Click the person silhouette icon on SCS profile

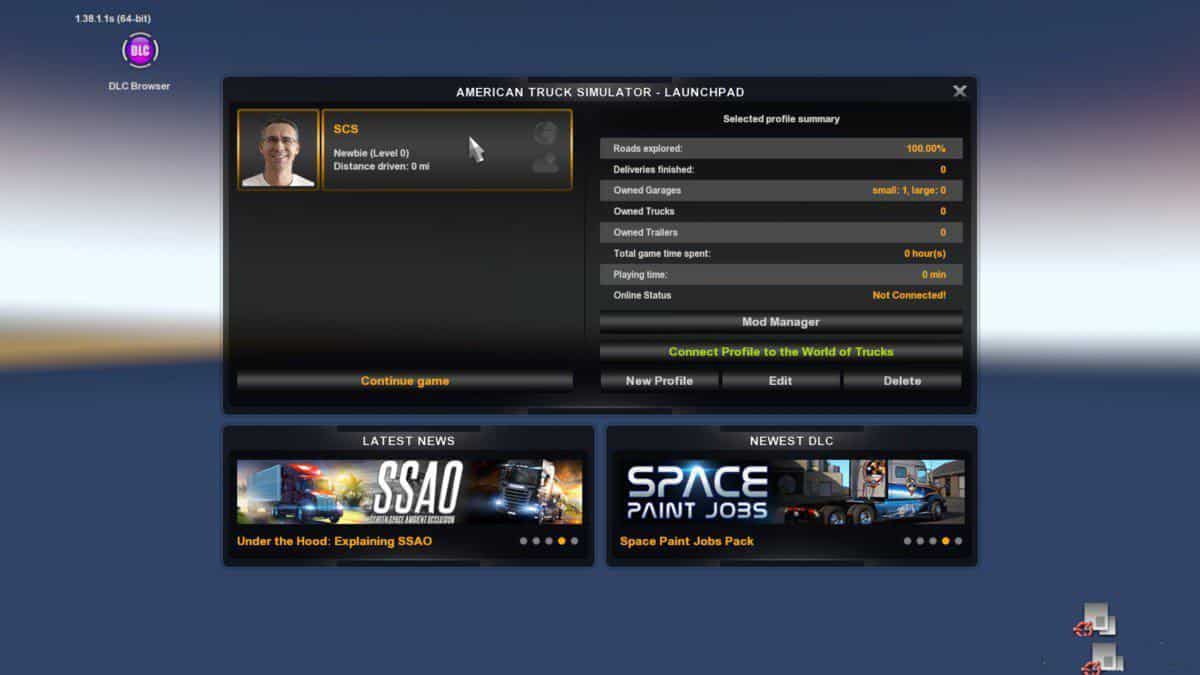(545, 163)
